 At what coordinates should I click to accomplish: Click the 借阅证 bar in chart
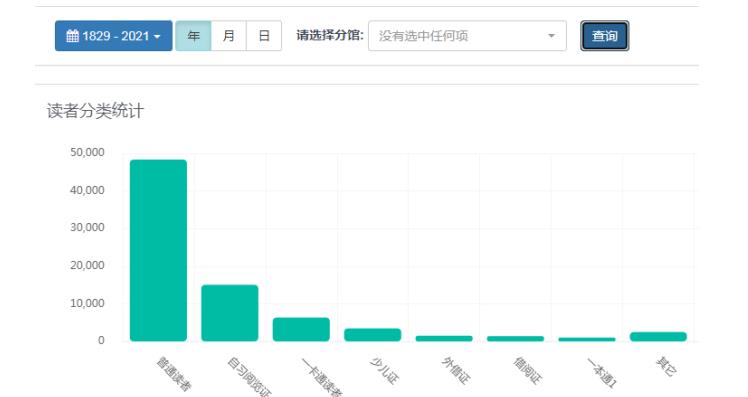(515, 338)
